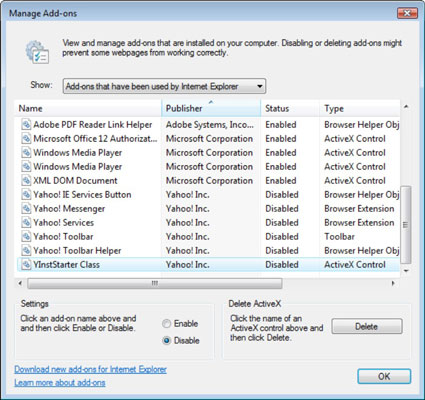
Task: Click the Adobe PDF Reader Link Helper icon
Action: [x=26, y=125]
